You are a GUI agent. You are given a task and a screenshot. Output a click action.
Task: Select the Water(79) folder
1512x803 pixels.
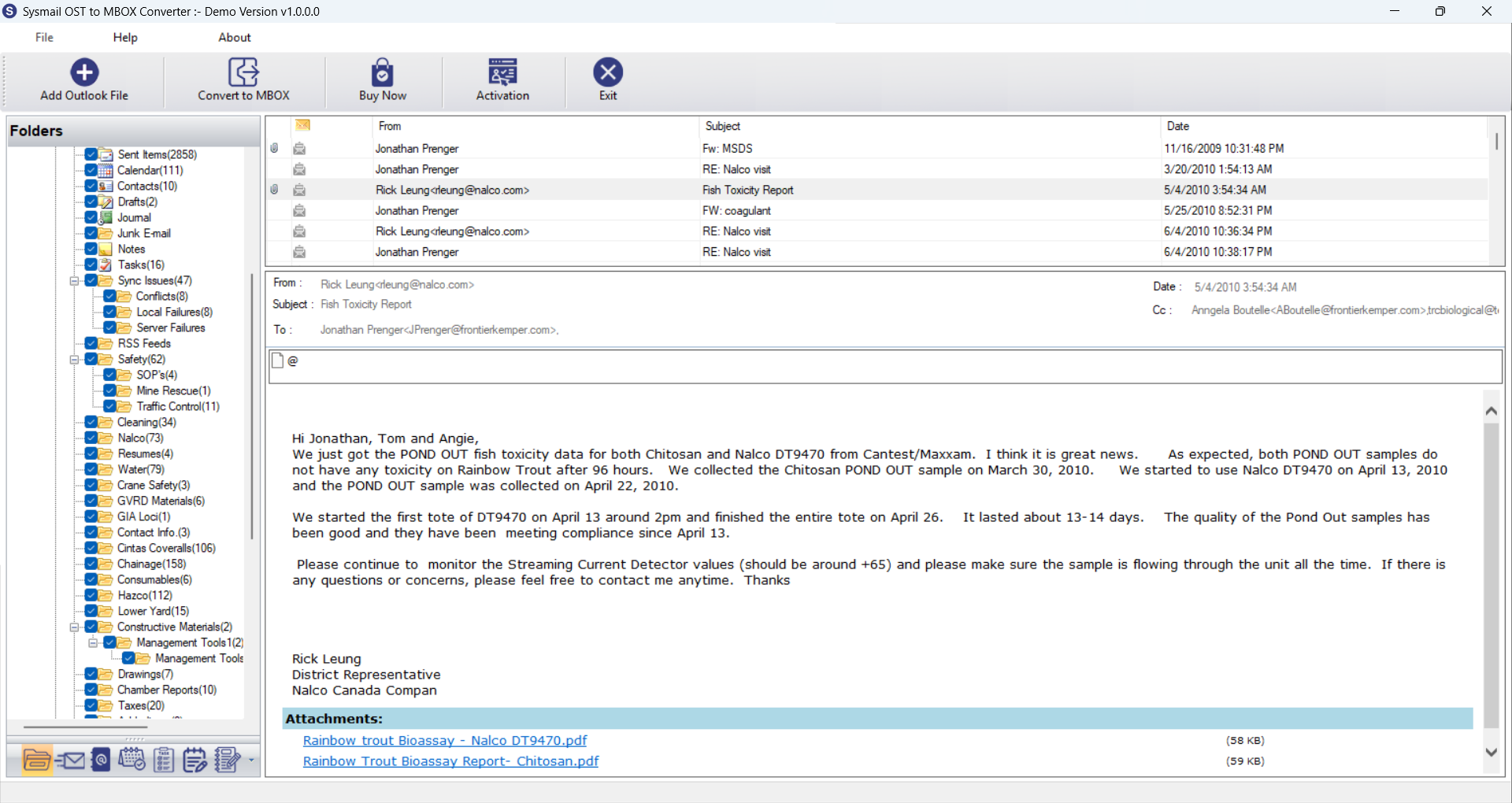pyautogui.click(x=141, y=469)
